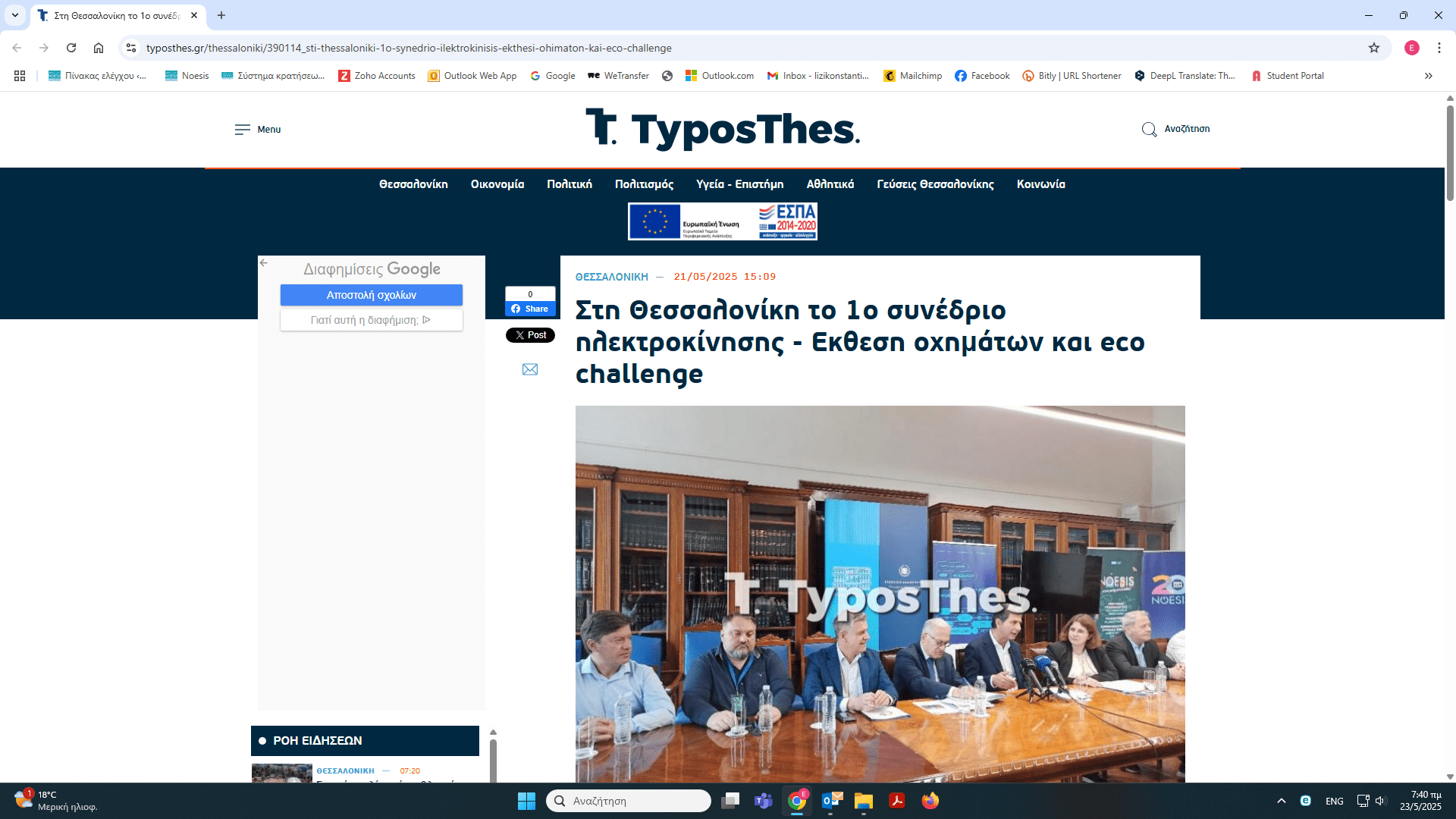
Task: Open site information icon in address bar
Action: (x=131, y=48)
